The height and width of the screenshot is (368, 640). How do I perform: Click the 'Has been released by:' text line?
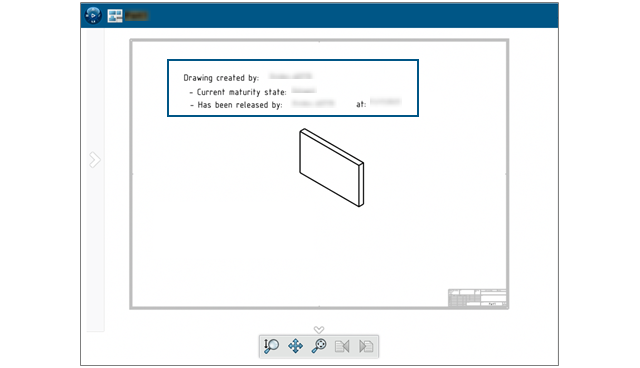(236, 105)
